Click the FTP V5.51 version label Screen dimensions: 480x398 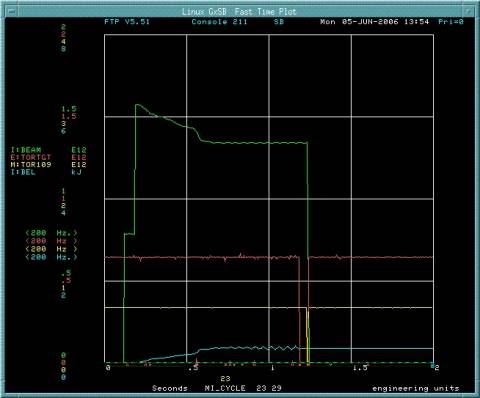pyautogui.click(x=127, y=22)
